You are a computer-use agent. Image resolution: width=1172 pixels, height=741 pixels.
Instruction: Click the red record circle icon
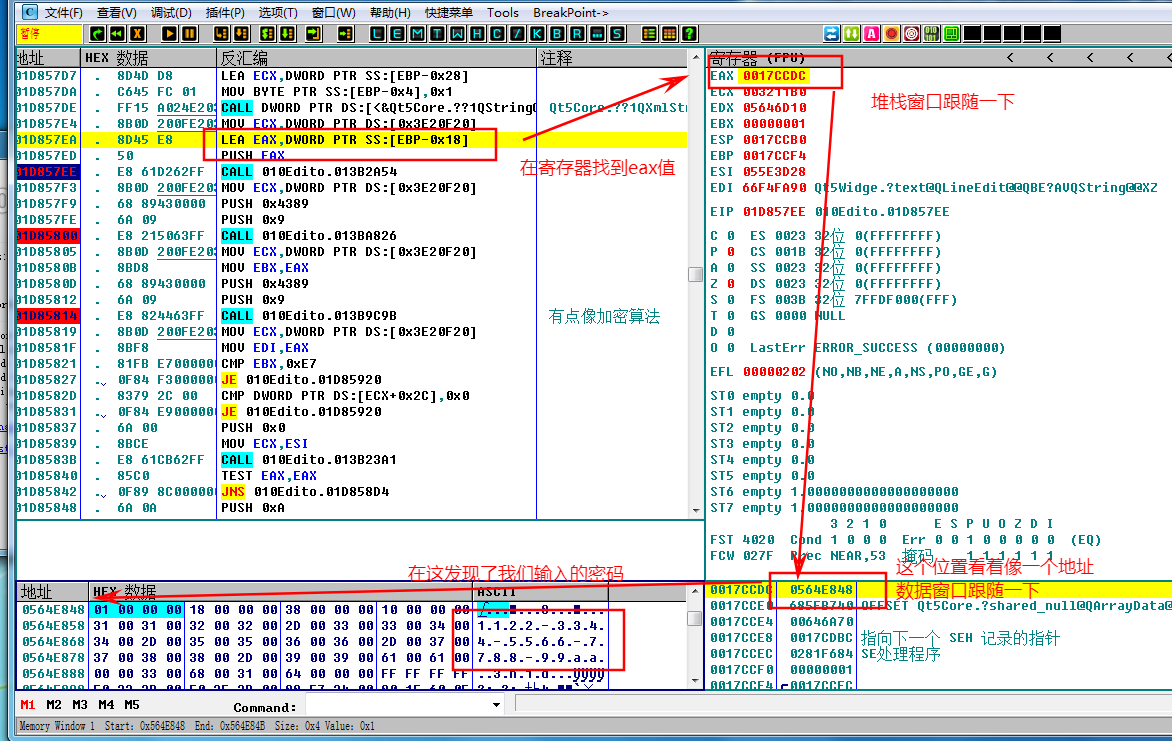892,34
